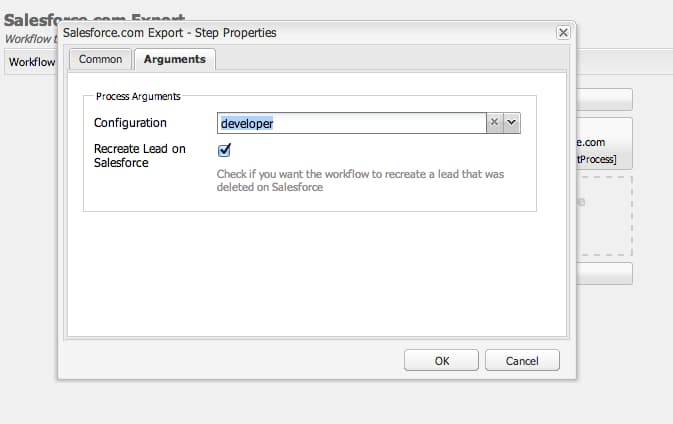
Task: Click the Configuration field label
Action: click(x=130, y=123)
